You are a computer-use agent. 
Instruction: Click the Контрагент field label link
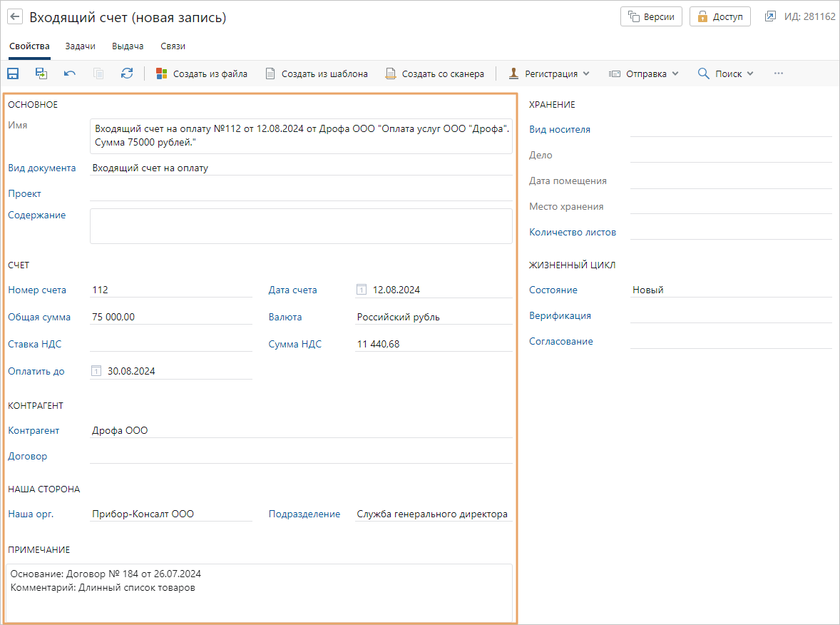pos(34,431)
